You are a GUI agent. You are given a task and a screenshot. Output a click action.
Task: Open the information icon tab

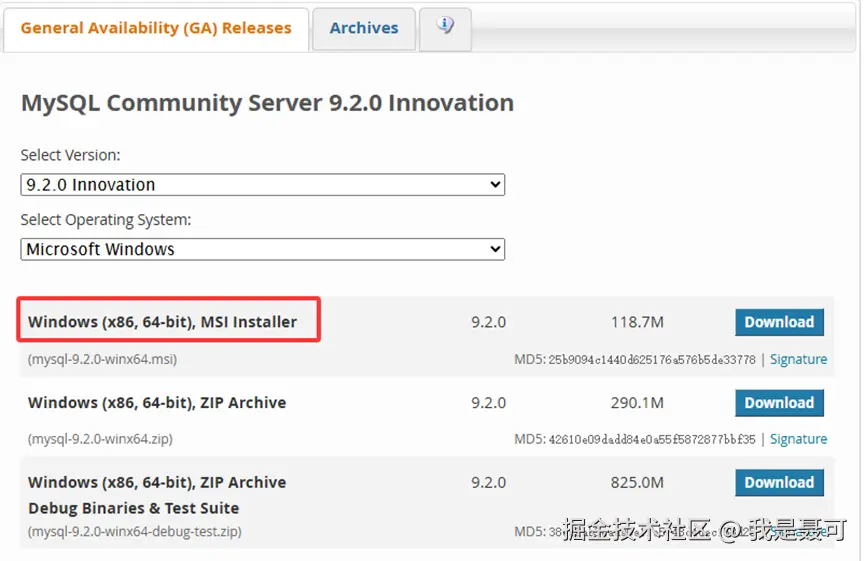click(445, 29)
